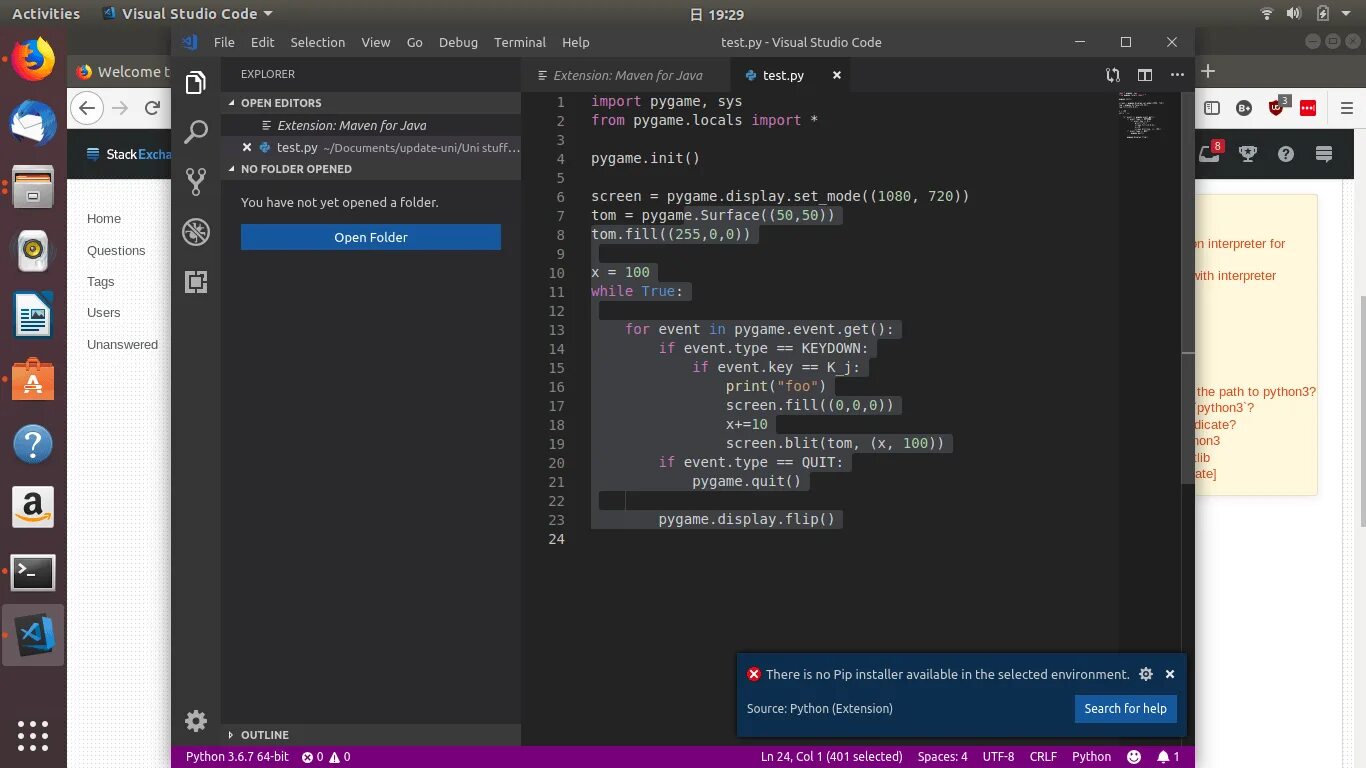Click the feedback smiley in the status bar
Viewport: 1366px width, 768px height.
pyautogui.click(x=1134, y=757)
